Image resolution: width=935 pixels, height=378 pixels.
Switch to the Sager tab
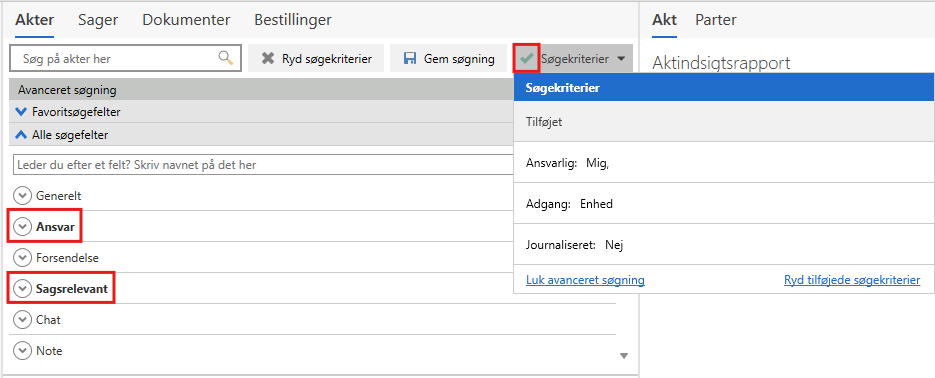coord(98,20)
